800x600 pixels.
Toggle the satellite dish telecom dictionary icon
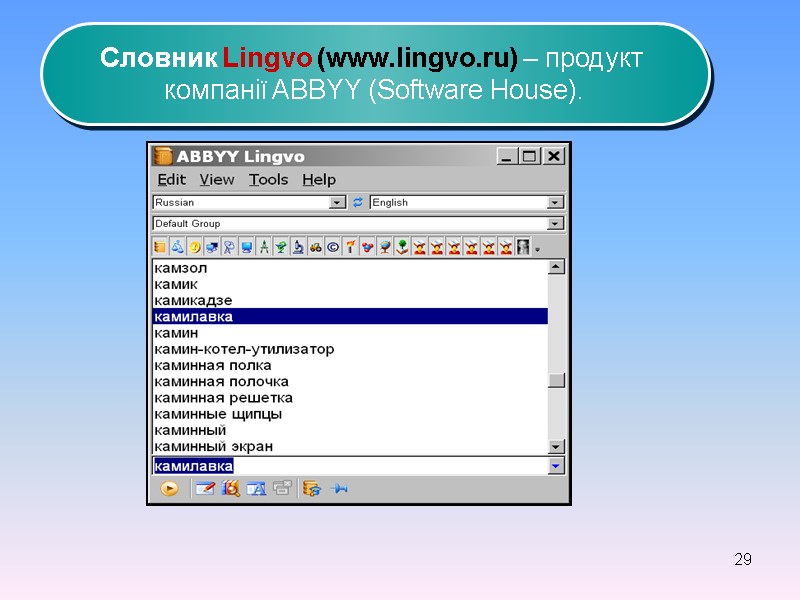(230, 247)
